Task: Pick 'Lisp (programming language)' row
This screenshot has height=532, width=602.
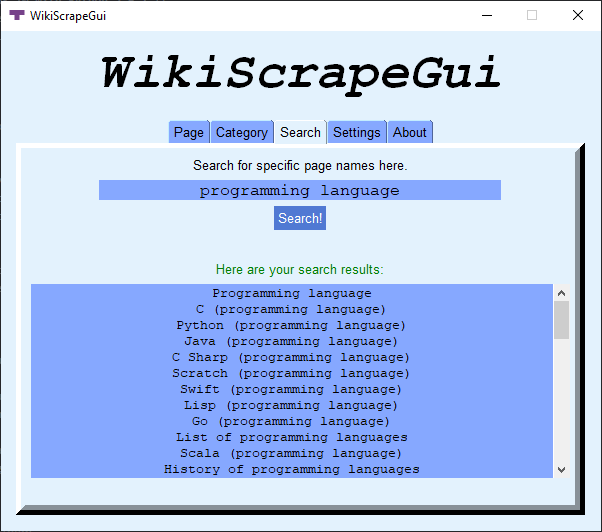Action: 292,405
